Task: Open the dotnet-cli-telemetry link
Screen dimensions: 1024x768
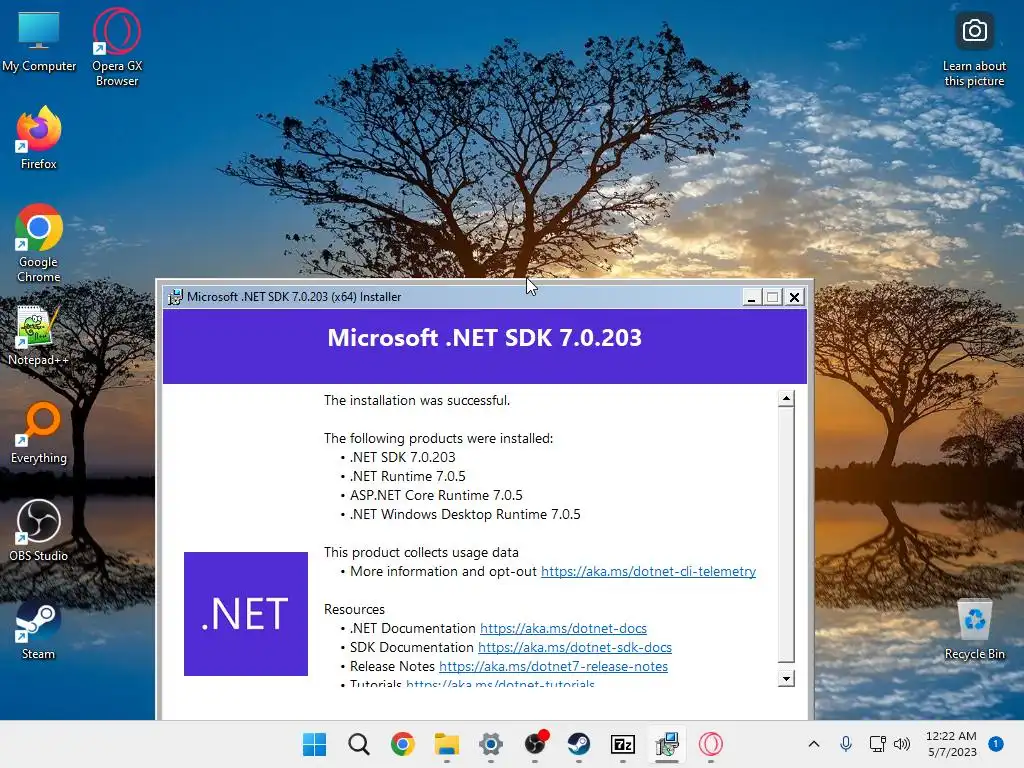Action: (648, 571)
